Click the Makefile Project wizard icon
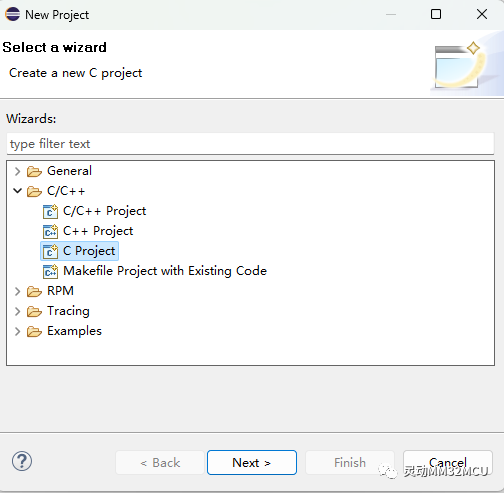504x493 pixels. [50, 271]
